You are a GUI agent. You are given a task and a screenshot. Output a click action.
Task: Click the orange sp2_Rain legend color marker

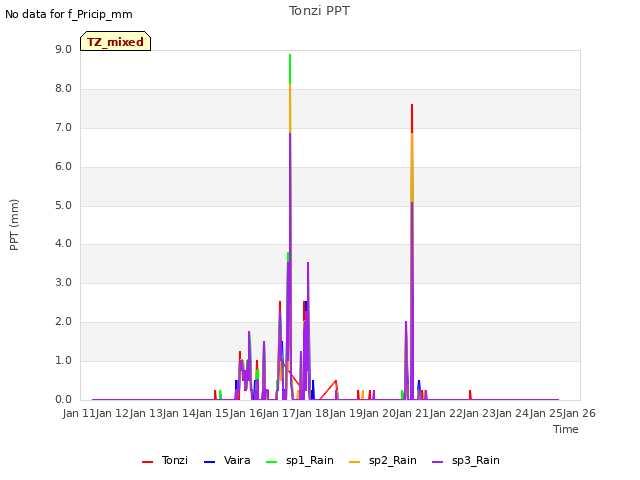(355, 462)
